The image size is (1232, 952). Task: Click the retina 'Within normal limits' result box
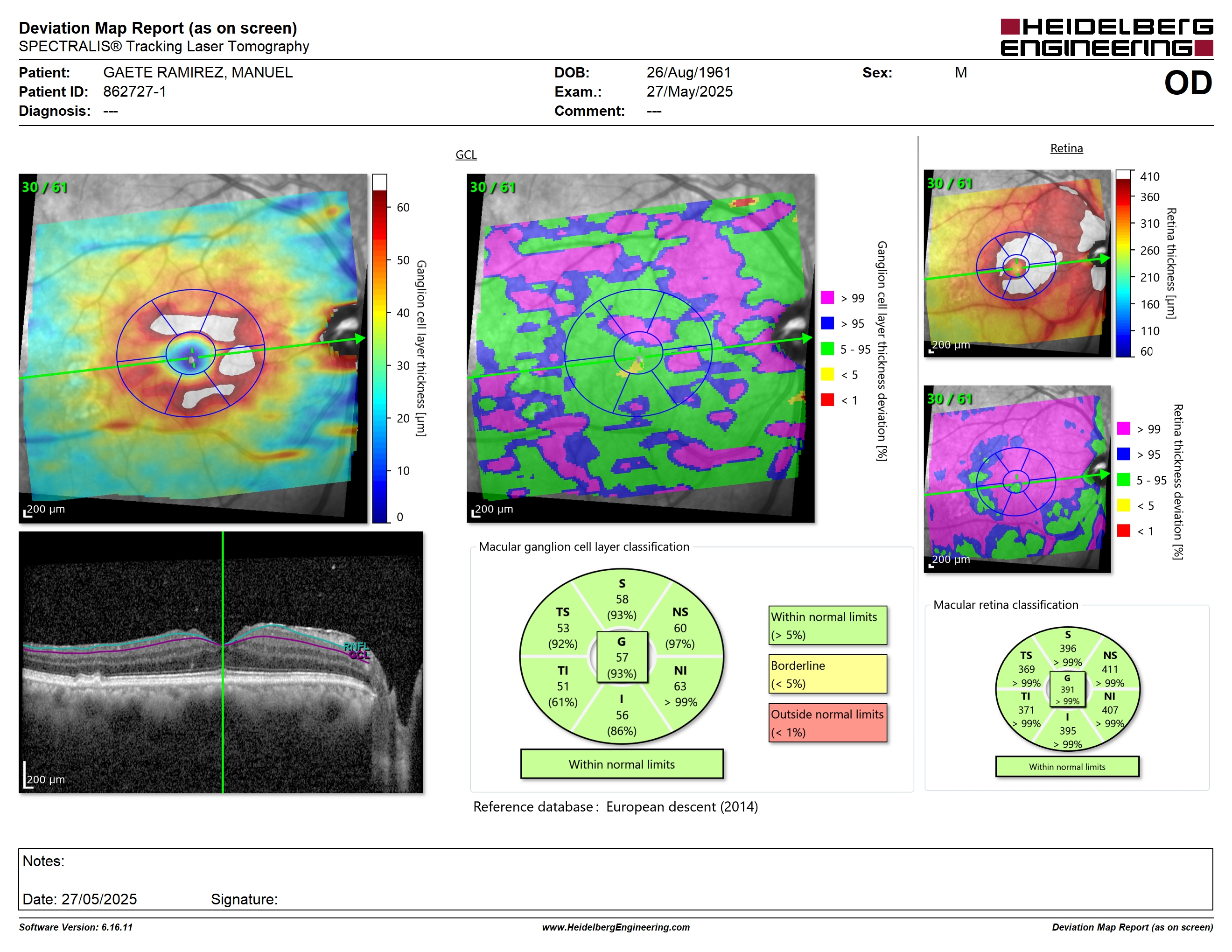pos(1067,766)
